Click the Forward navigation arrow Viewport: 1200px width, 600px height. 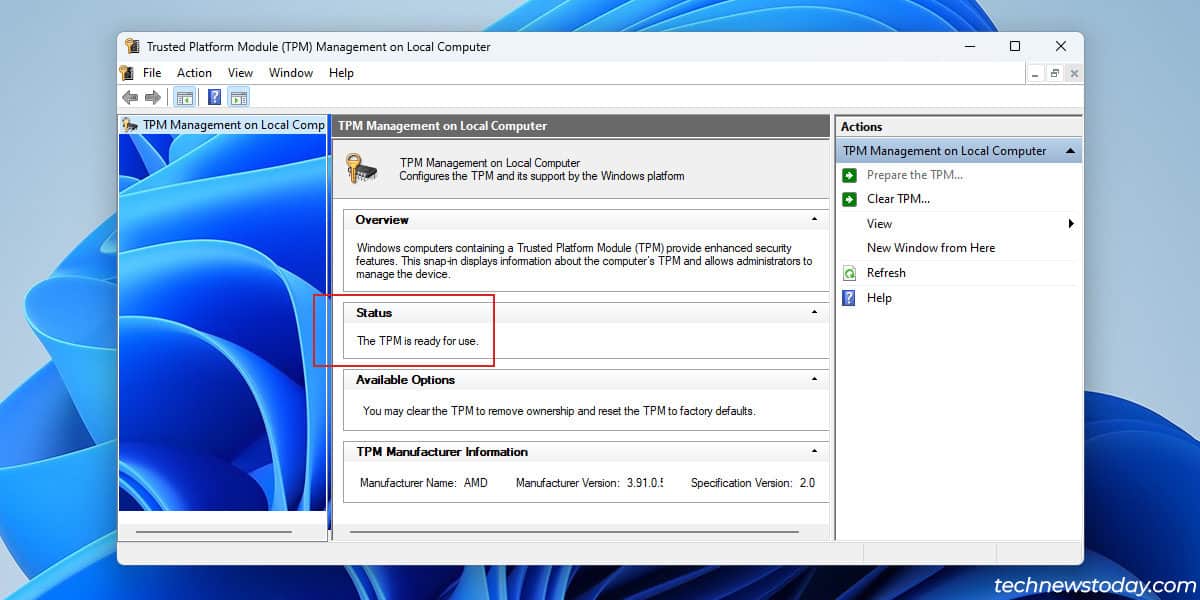(153, 96)
